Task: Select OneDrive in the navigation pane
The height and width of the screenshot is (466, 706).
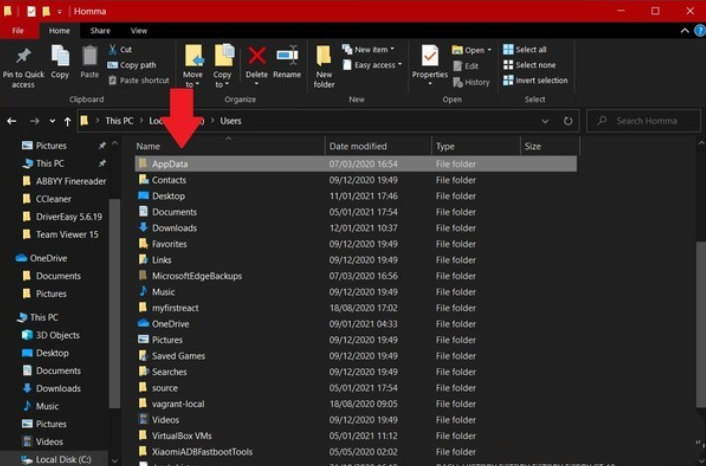Action: coord(41,258)
